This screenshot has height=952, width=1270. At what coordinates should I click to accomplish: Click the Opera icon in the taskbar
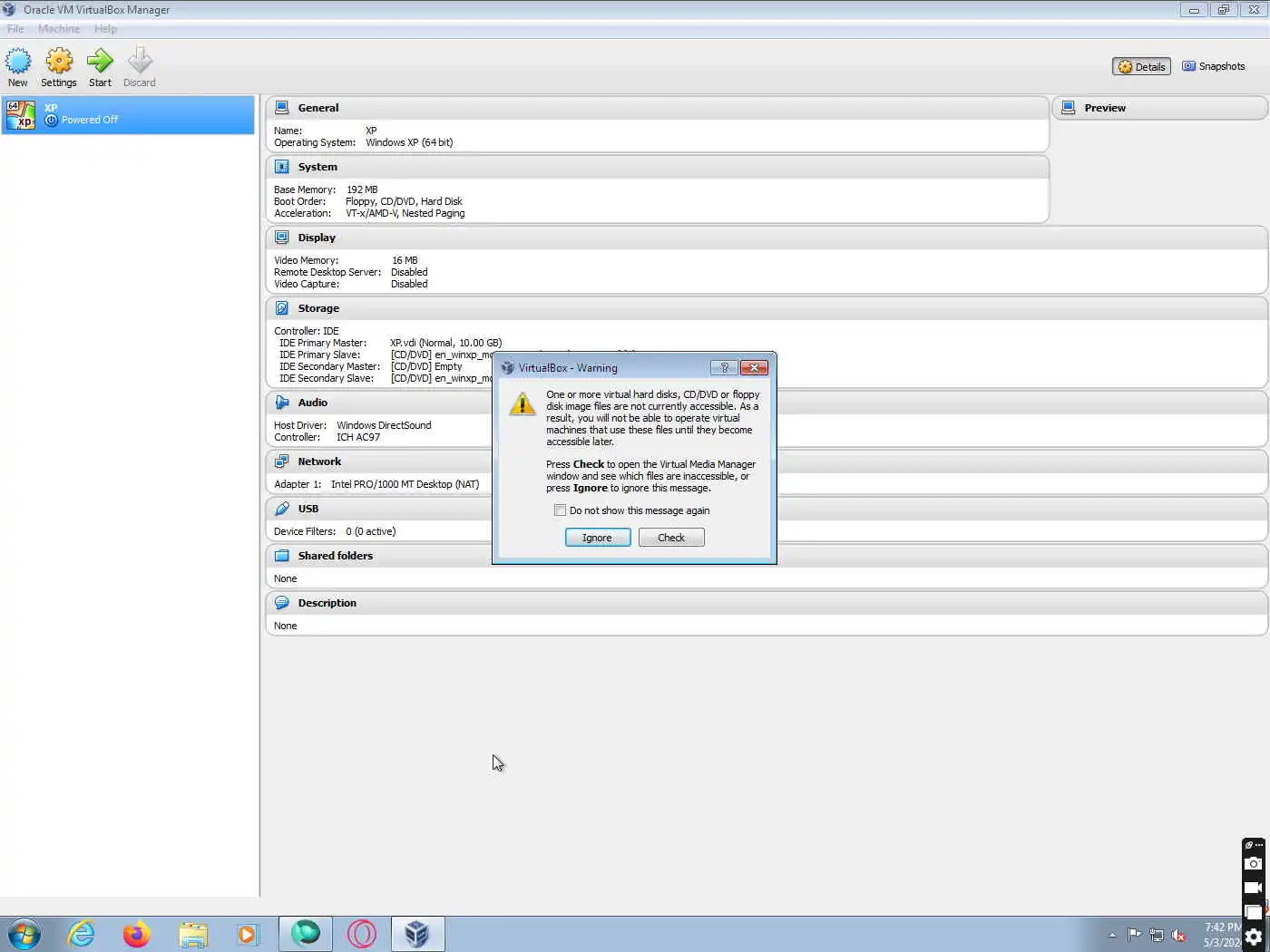point(361,934)
